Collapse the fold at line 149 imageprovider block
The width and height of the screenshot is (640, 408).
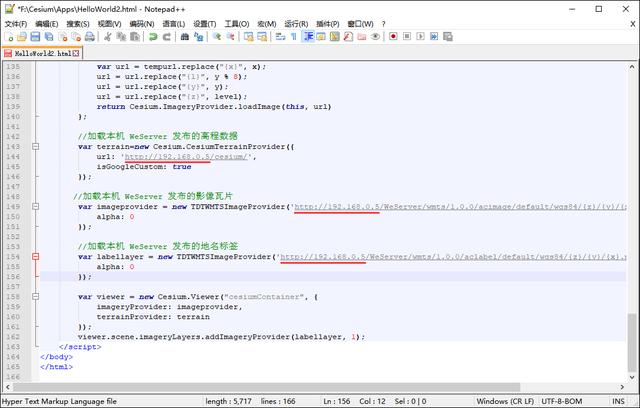point(36,206)
